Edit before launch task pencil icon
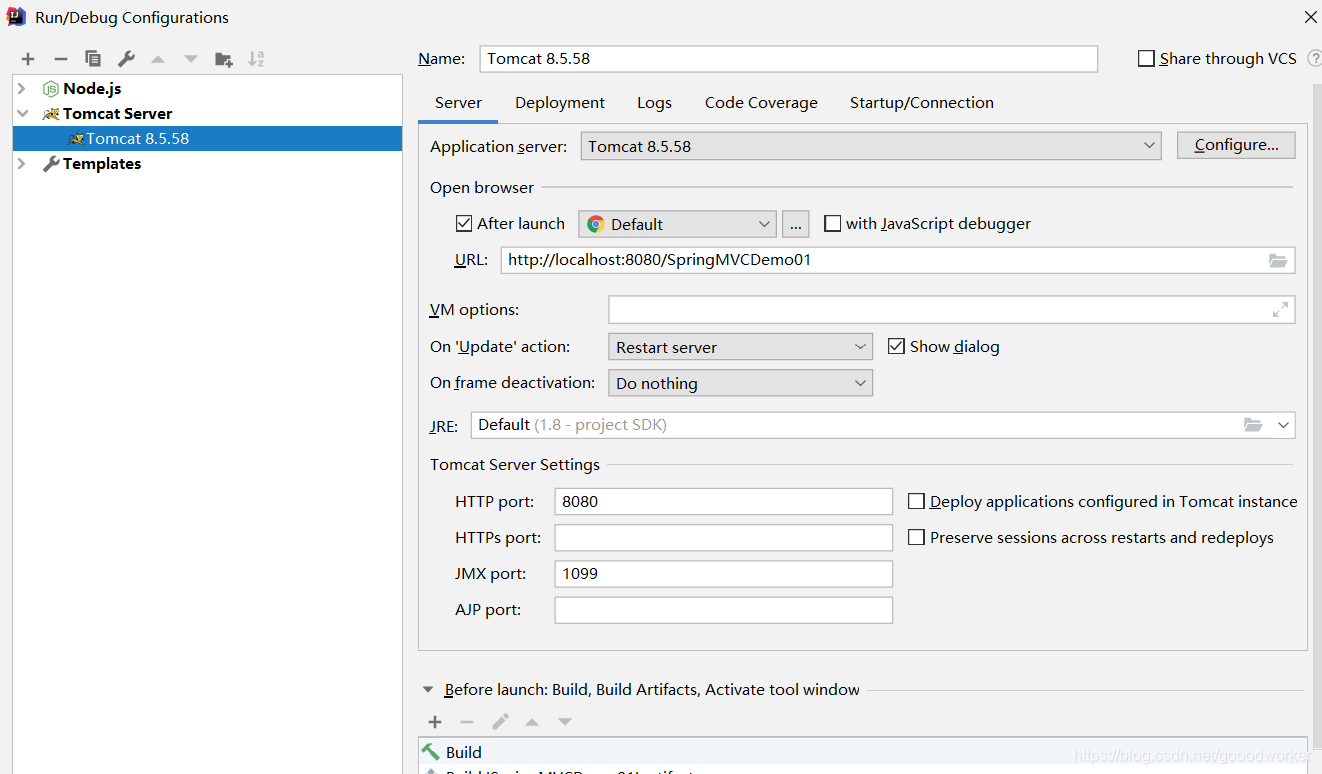 [500, 722]
